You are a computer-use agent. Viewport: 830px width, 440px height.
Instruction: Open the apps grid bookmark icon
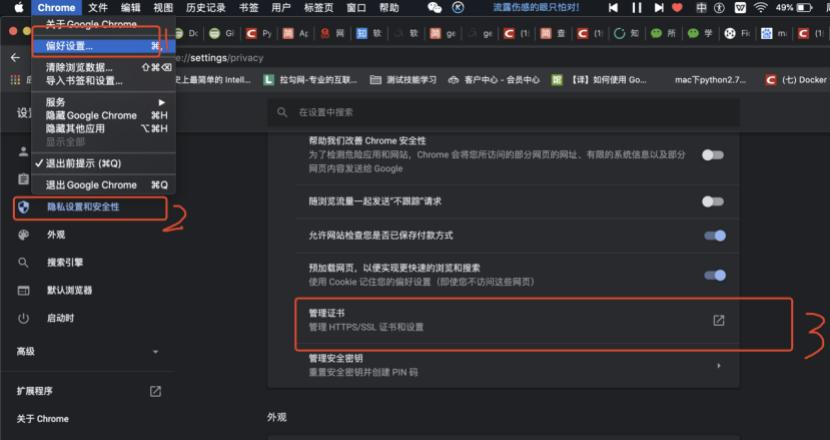[x=15, y=79]
